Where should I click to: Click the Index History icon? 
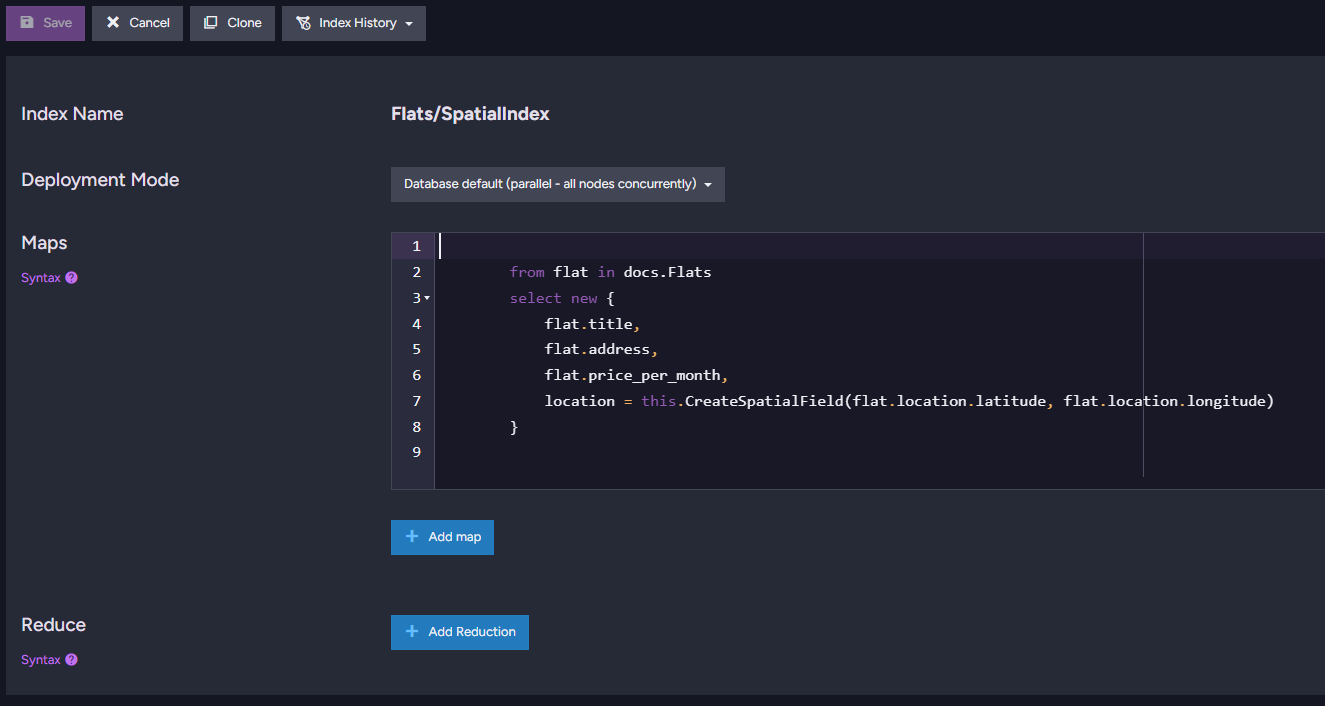(x=303, y=23)
